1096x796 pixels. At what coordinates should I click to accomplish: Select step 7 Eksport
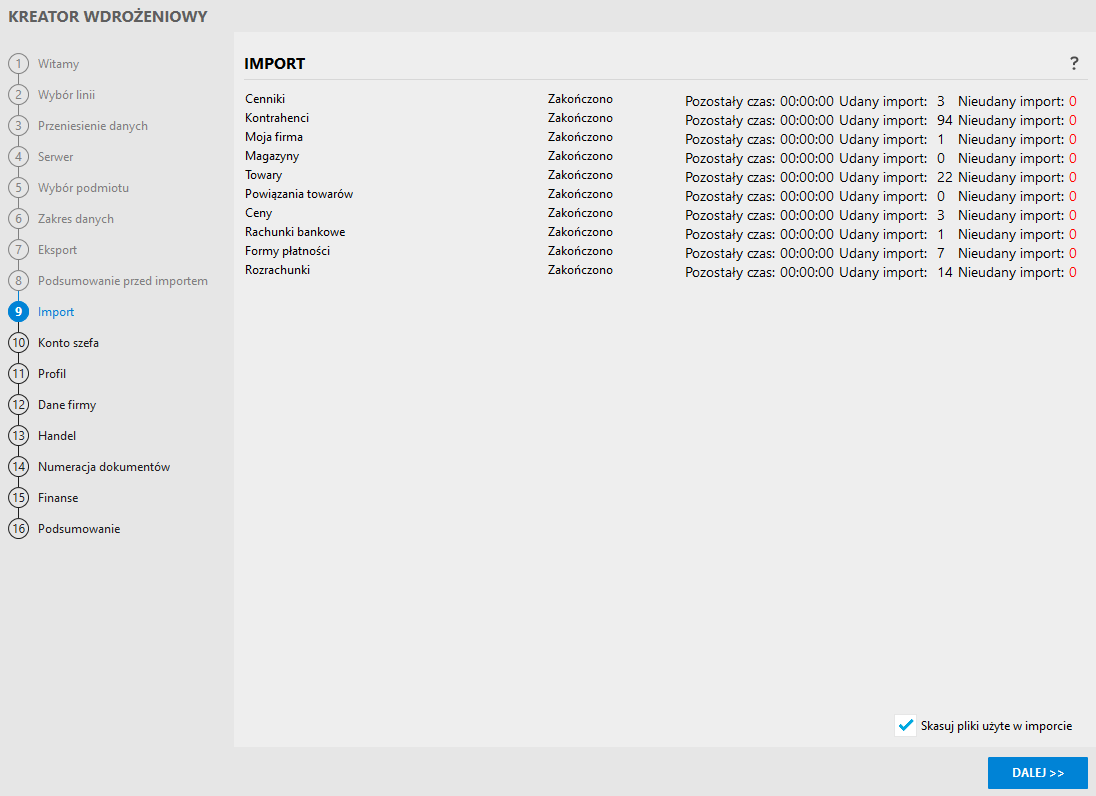coord(43,249)
